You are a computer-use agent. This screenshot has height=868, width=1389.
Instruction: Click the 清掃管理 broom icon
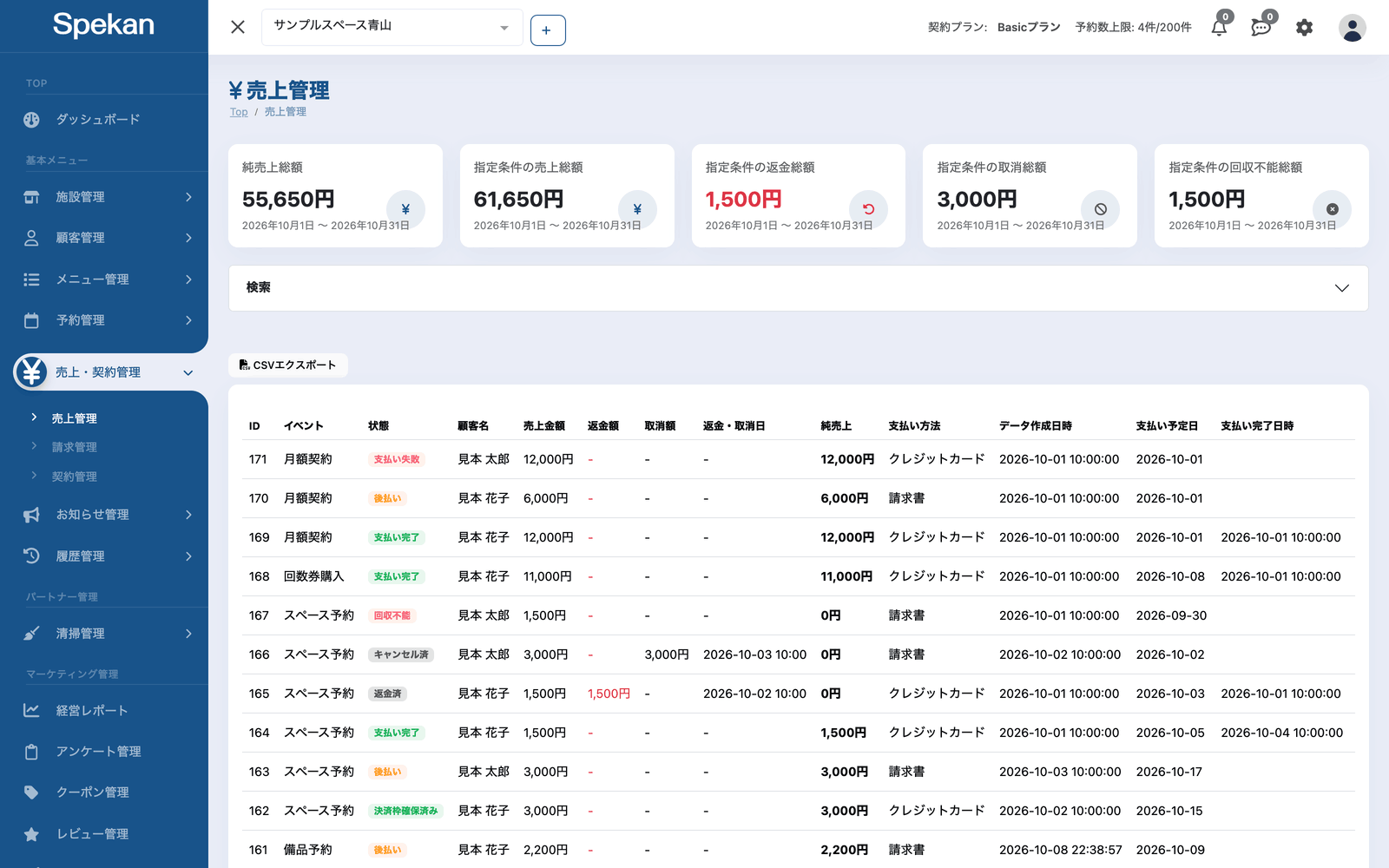point(31,634)
